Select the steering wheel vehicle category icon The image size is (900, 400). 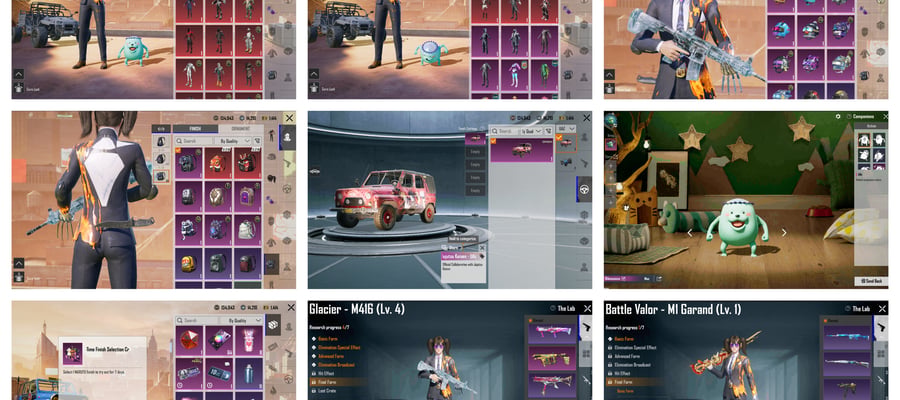pos(584,189)
